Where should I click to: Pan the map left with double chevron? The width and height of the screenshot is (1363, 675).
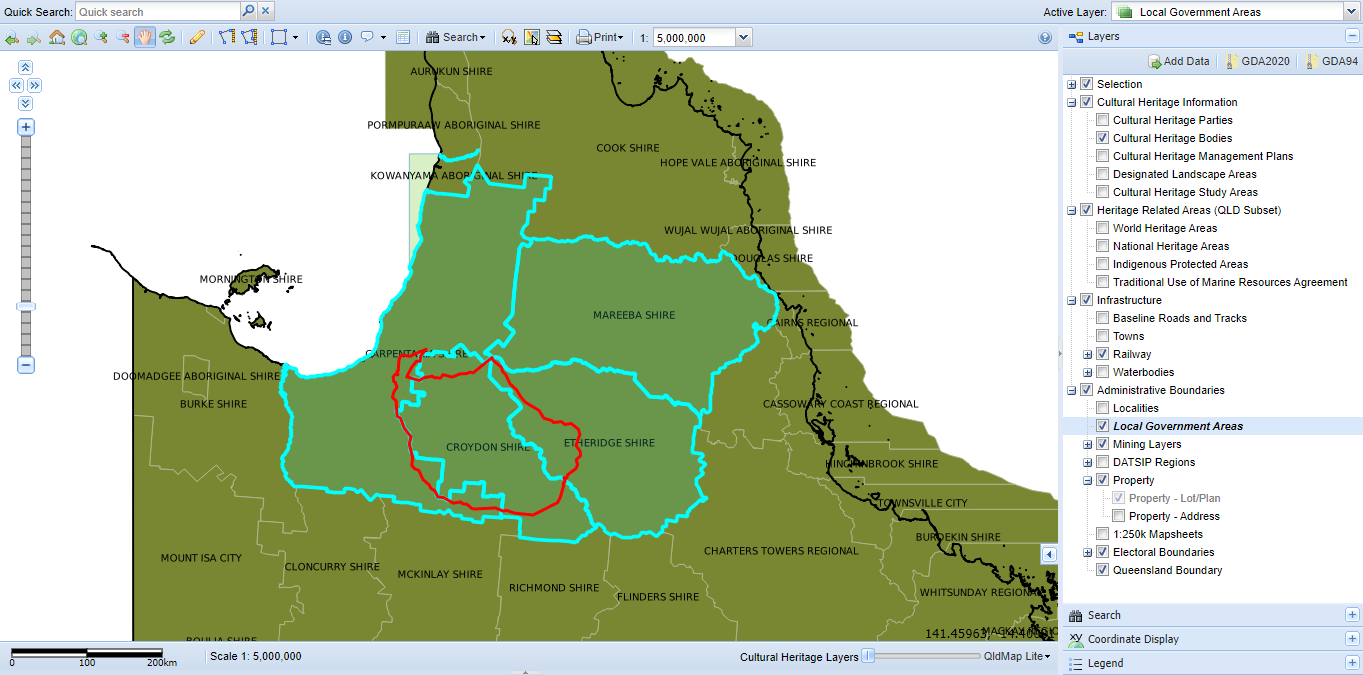click(x=16, y=85)
